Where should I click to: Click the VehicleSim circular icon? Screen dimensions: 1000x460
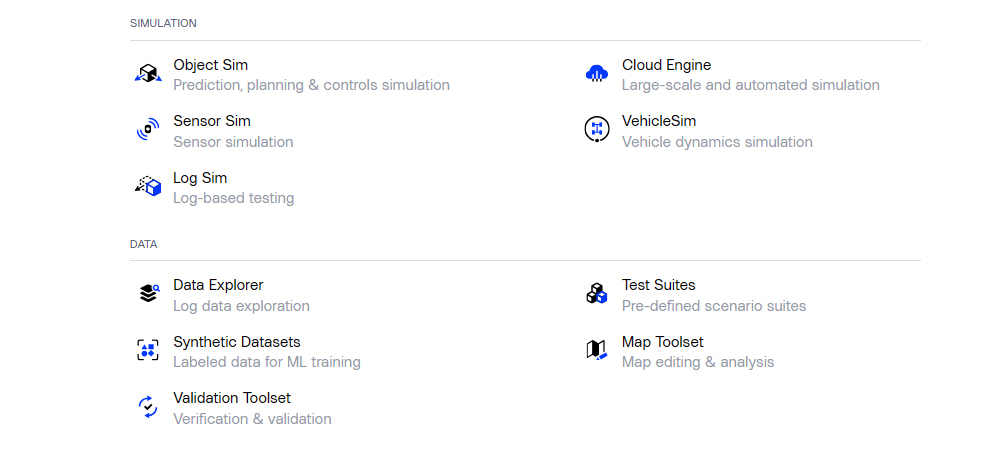pyautogui.click(x=597, y=130)
